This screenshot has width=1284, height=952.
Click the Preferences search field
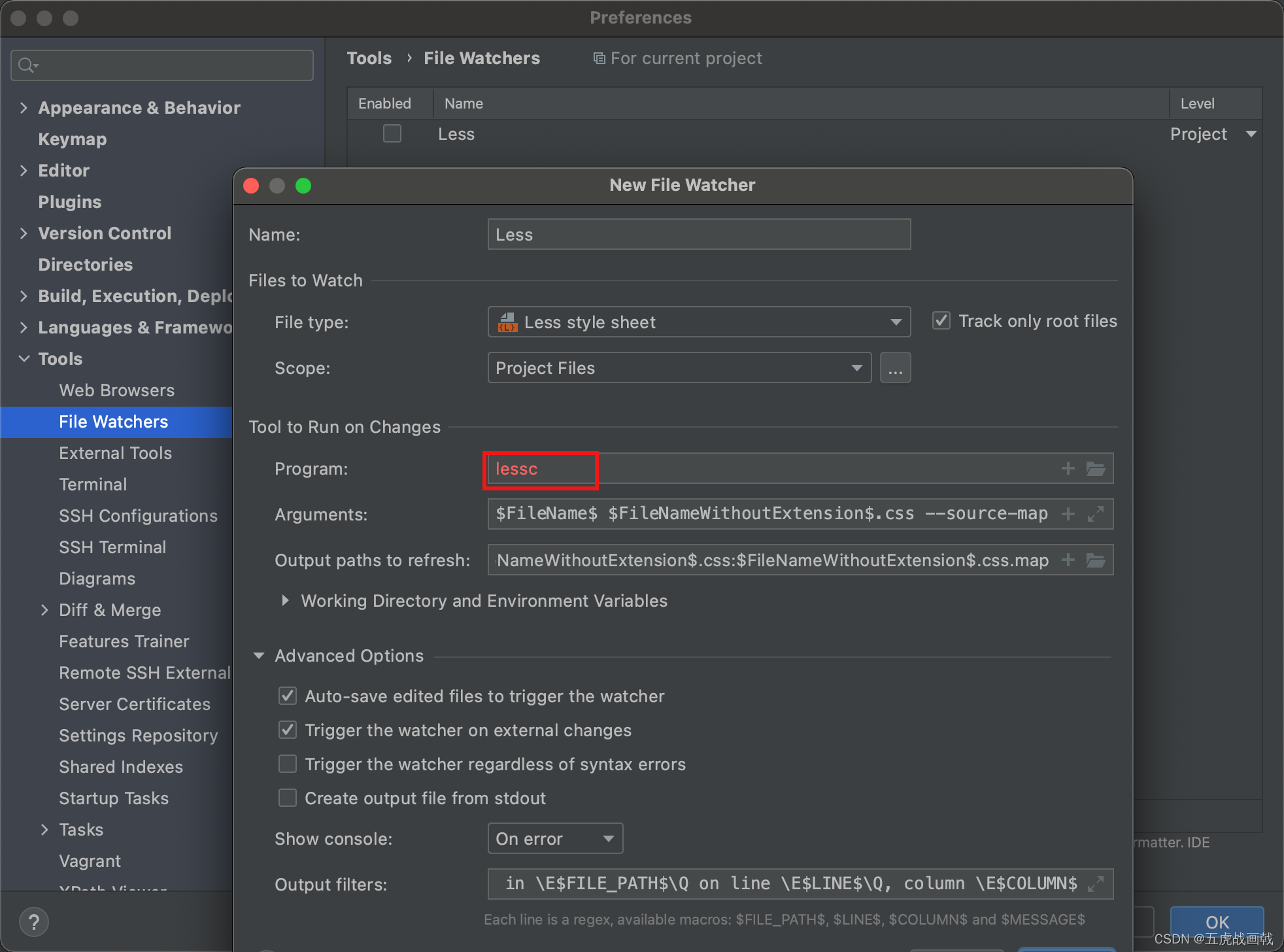coord(162,65)
